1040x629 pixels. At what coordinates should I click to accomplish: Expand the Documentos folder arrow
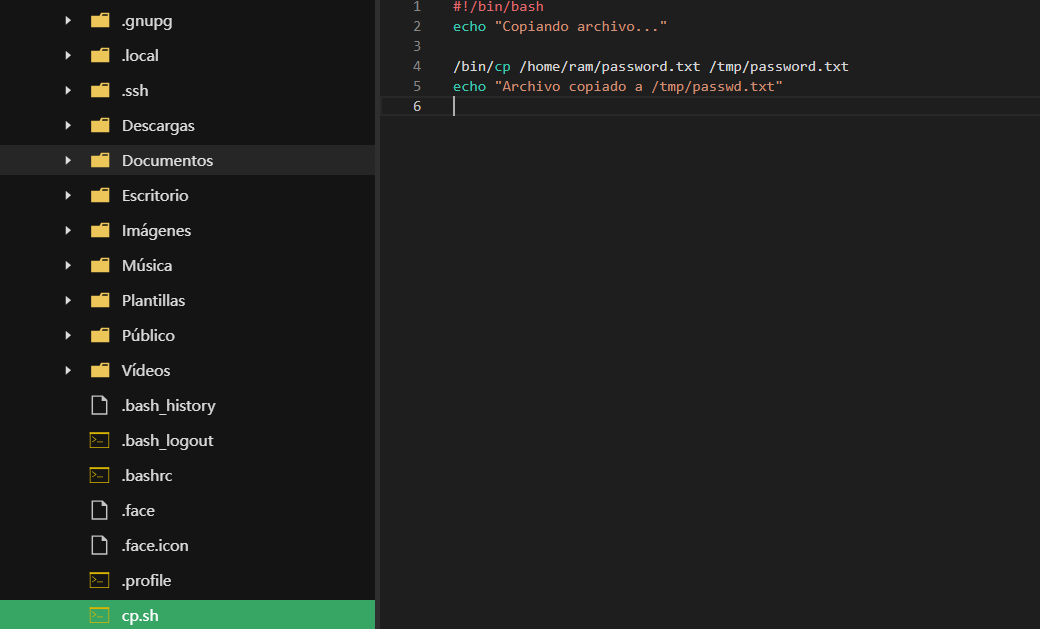(x=68, y=161)
